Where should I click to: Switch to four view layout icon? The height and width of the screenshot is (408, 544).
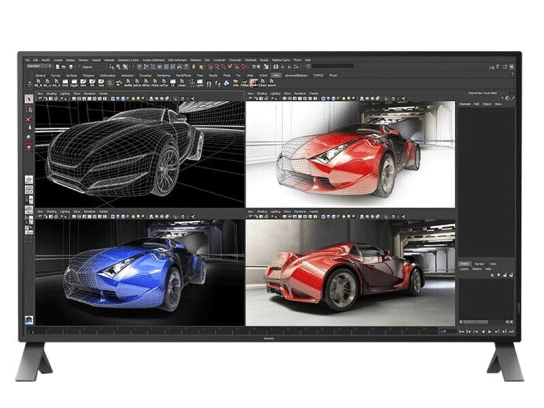[x=29, y=189]
